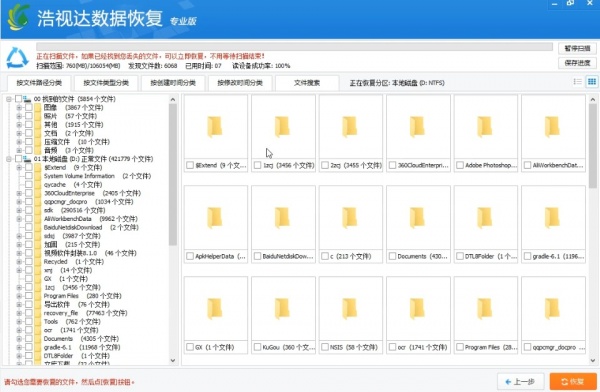Click the 图像 folder icon in tree
The image size is (600, 392).
click(x=38, y=108)
